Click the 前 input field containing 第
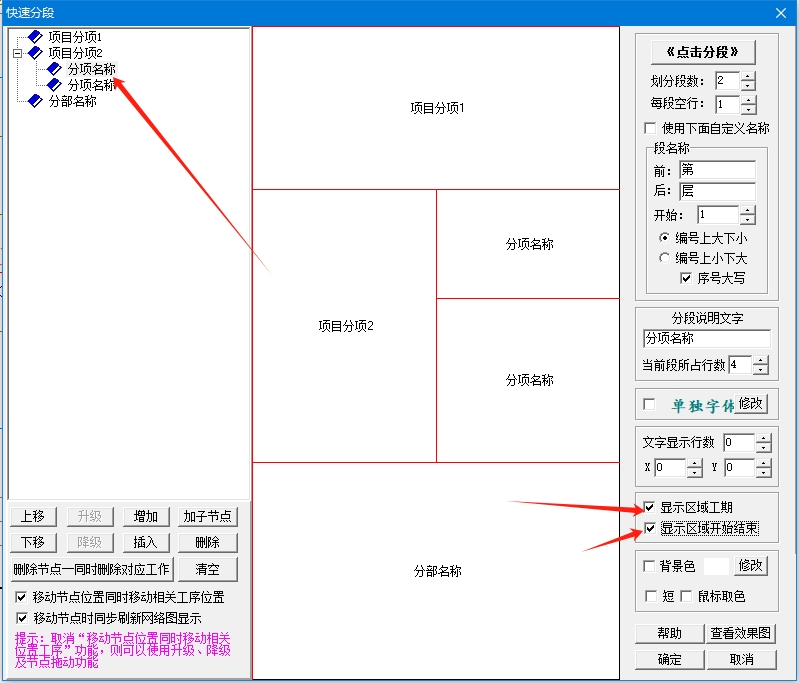Screen dimensions: 799x683 coord(717,170)
